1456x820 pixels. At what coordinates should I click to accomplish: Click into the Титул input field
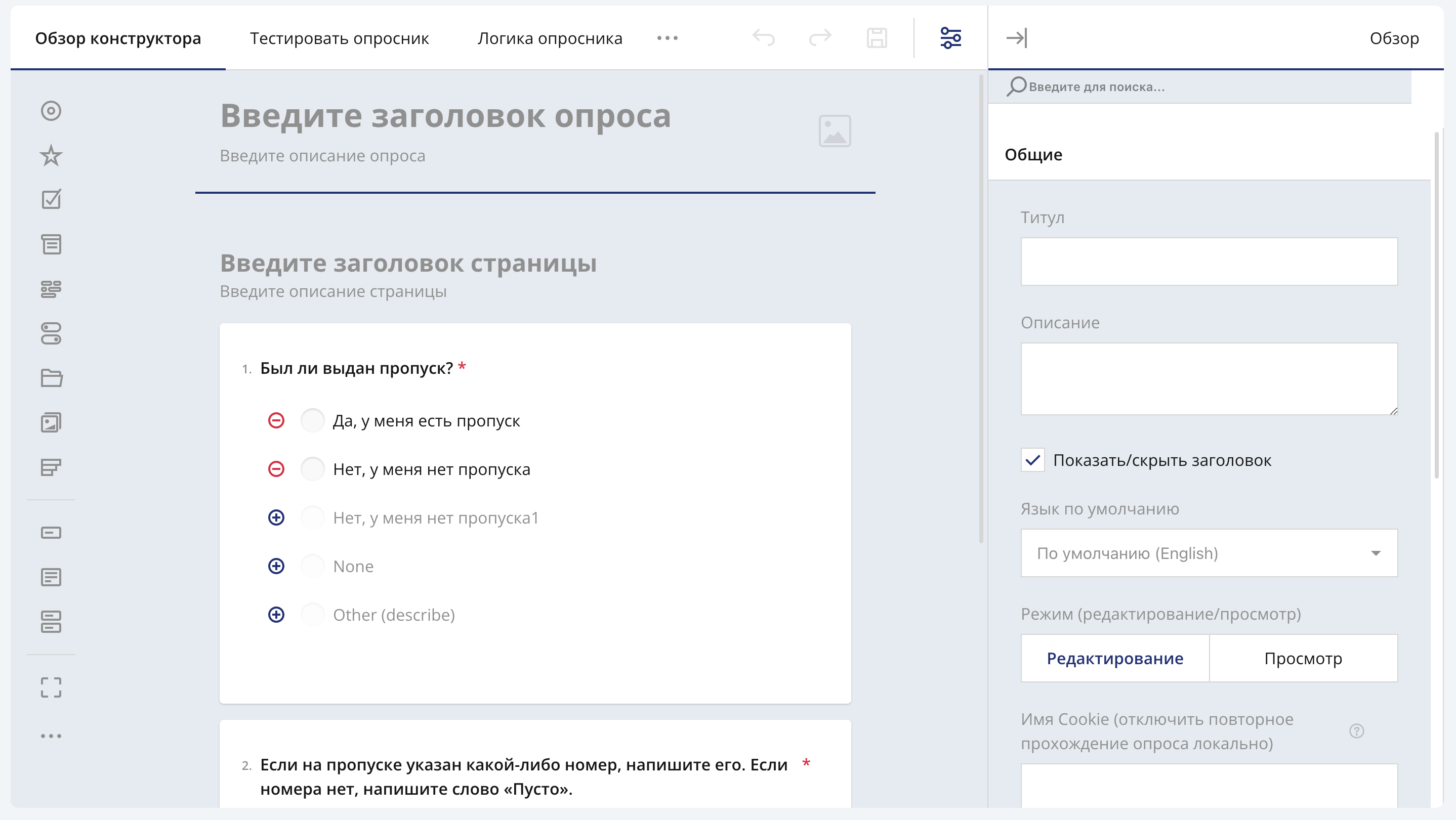coord(1209,262)
